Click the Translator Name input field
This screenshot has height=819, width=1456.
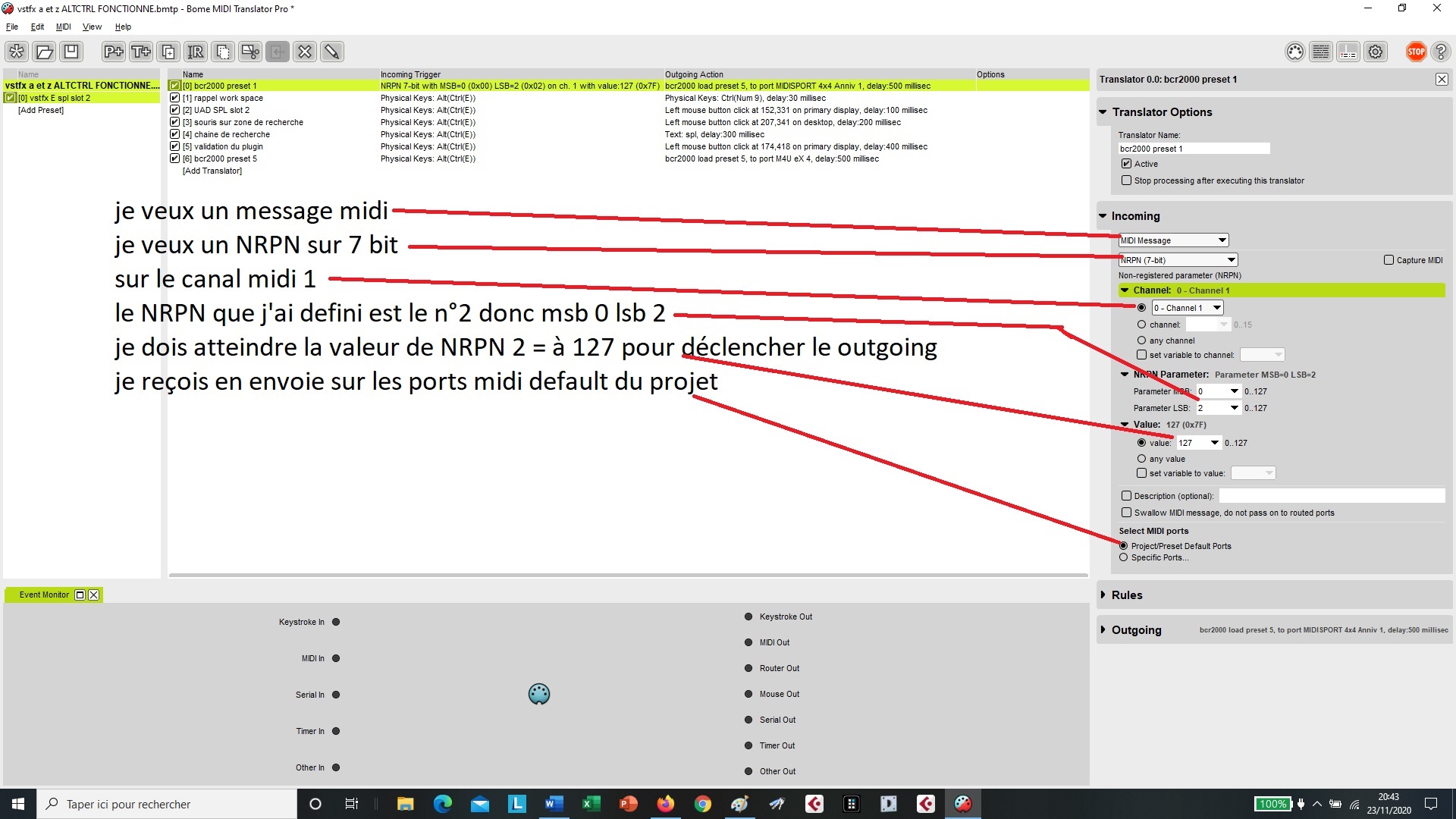coord(1194,149)
